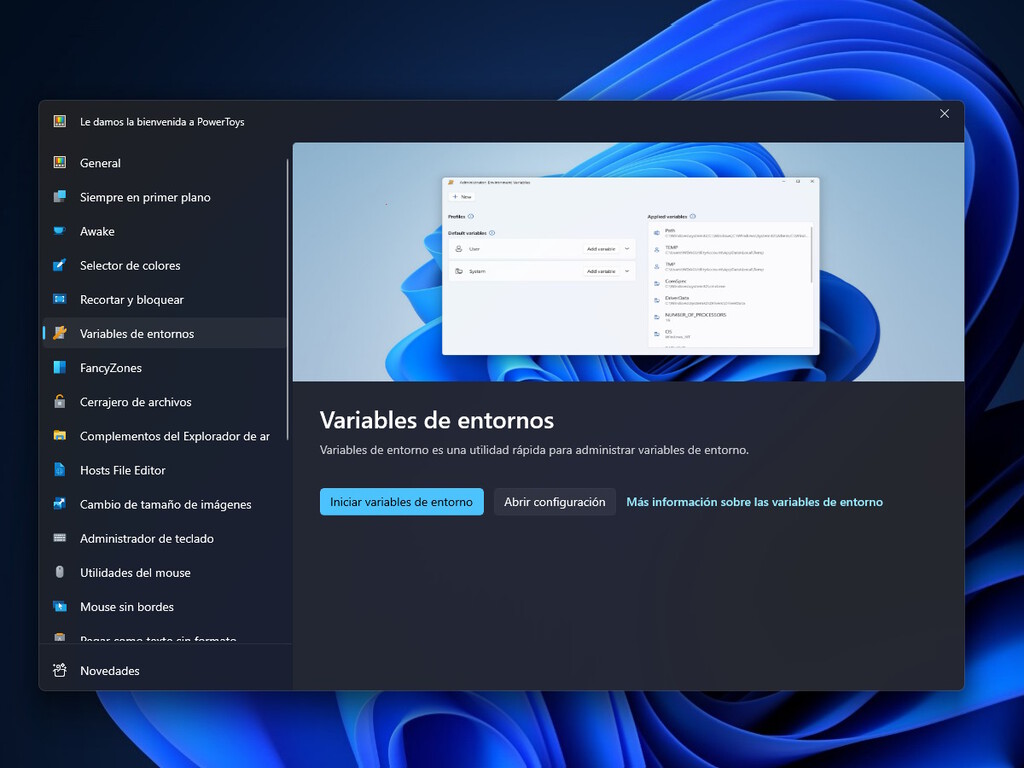This screenshot has width=1024, height=768.
Task: Open Mouse sin bordes entry
Action: tap(164, 607)
